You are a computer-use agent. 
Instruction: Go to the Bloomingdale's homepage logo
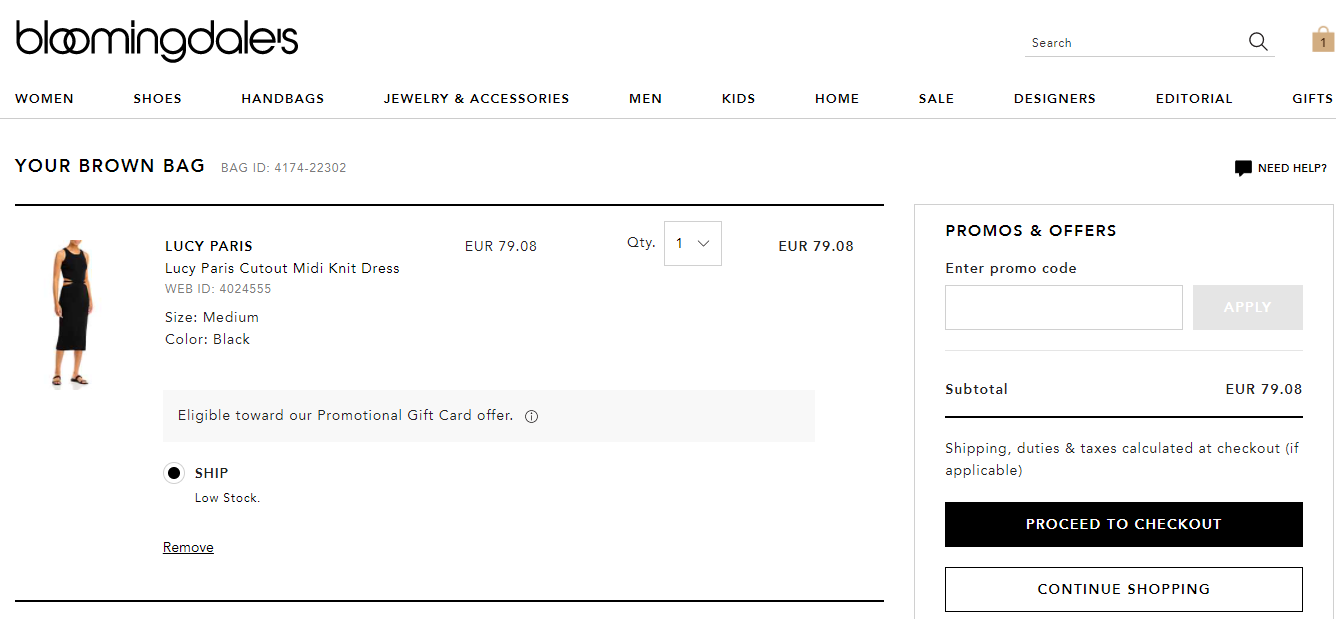[x=157, y=40]
